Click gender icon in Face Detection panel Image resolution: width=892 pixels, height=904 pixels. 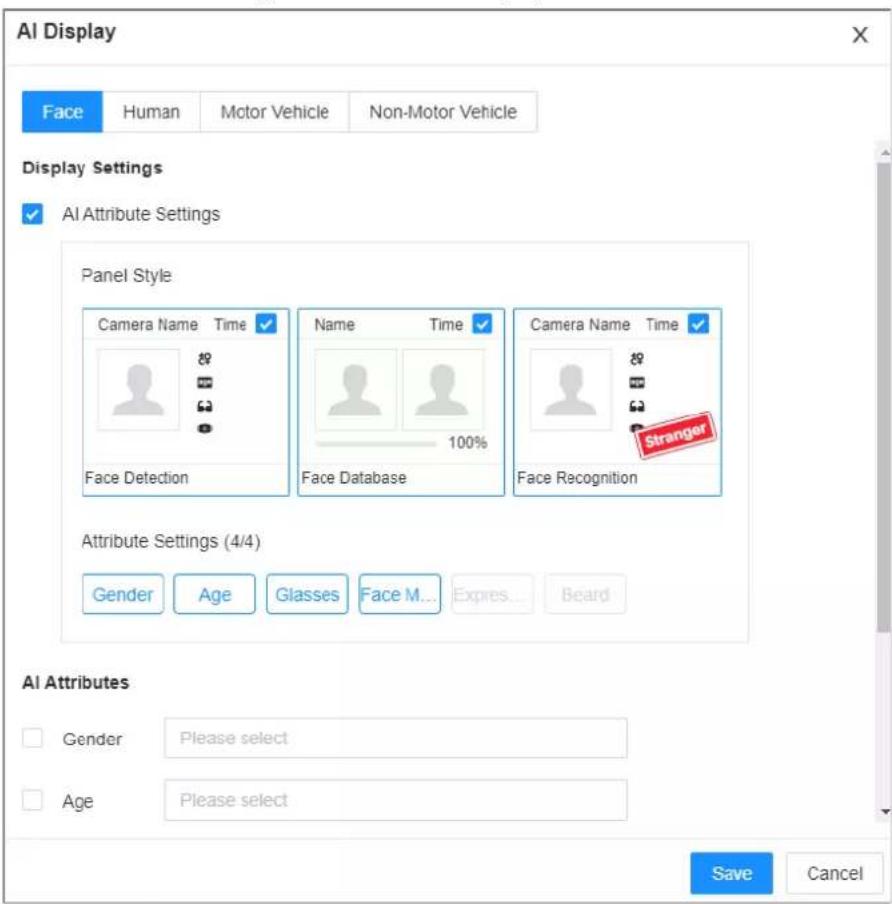pyautogui.click(x=205, y=359)
